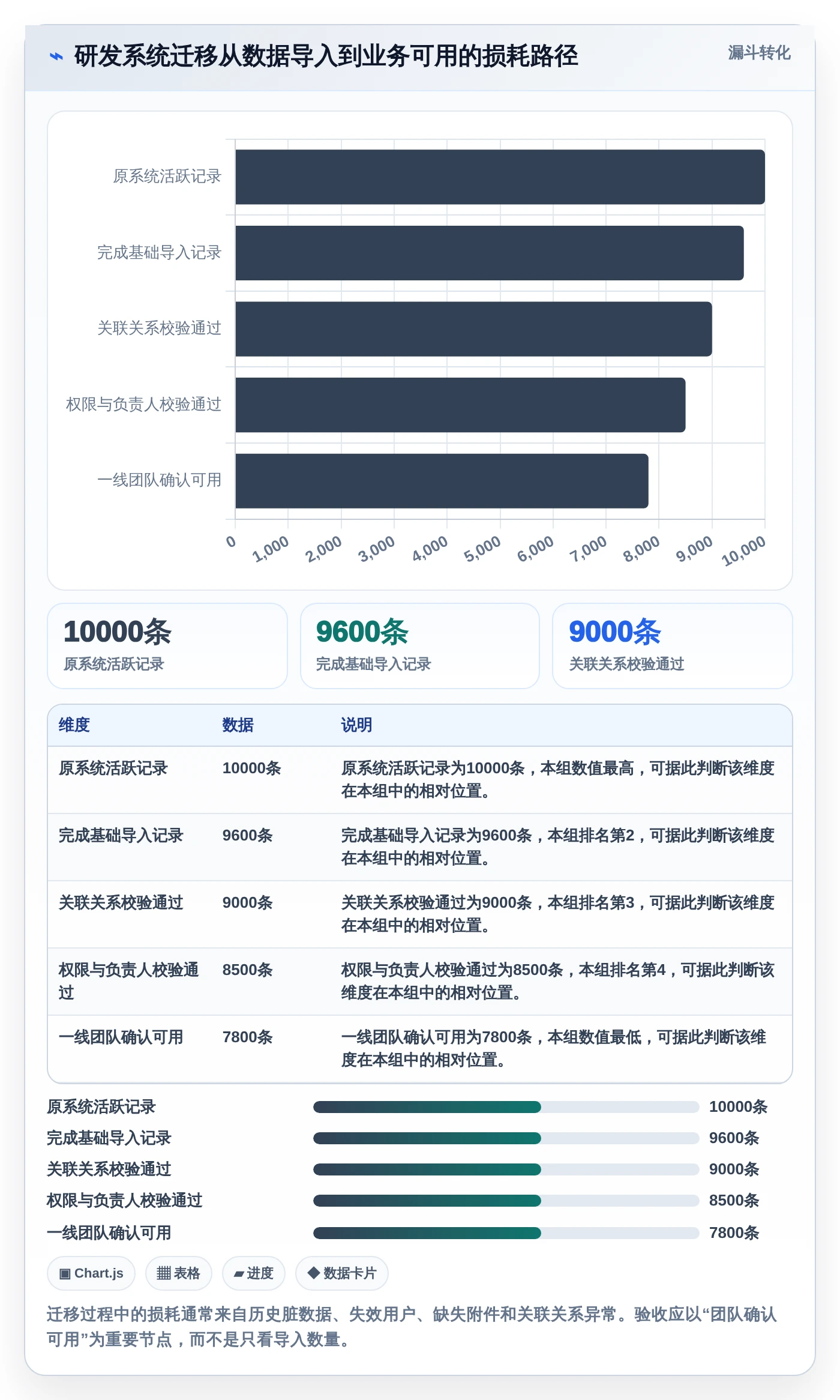Click the 原系统活跃记录 bar in the chart
840x1400 pixels.
[x=500, y=177]
